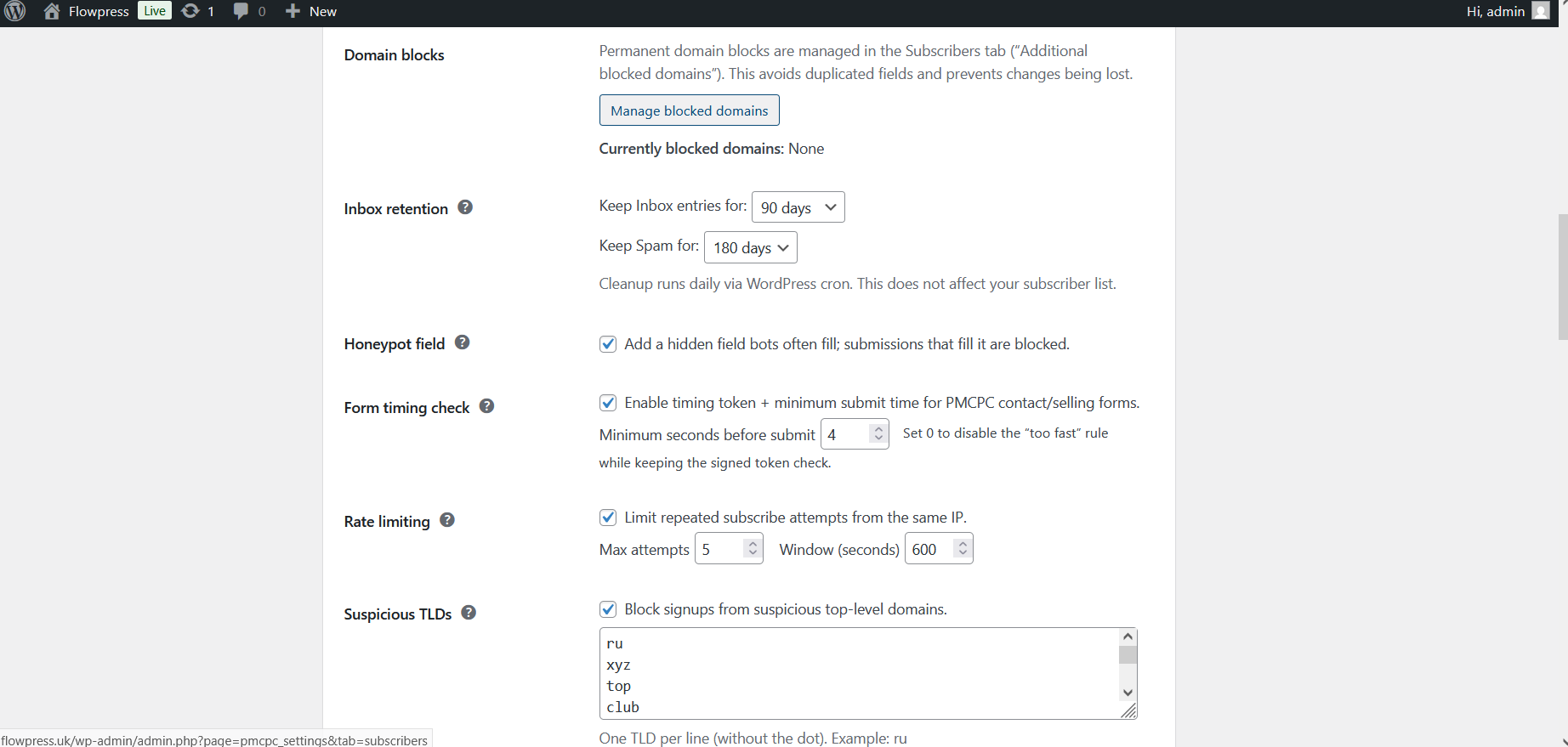Increase the Max attempts value
1568x747 pixels.
click(753, 544)
